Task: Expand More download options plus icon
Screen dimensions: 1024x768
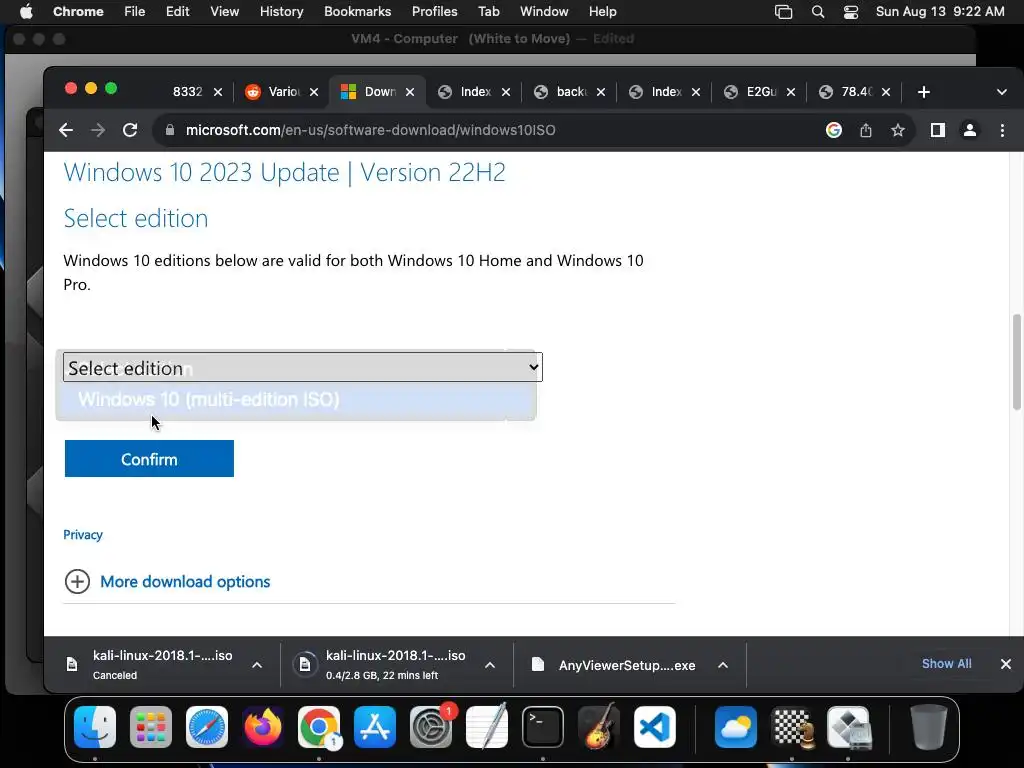Action: pyautogui.click(x=77, y=581)
